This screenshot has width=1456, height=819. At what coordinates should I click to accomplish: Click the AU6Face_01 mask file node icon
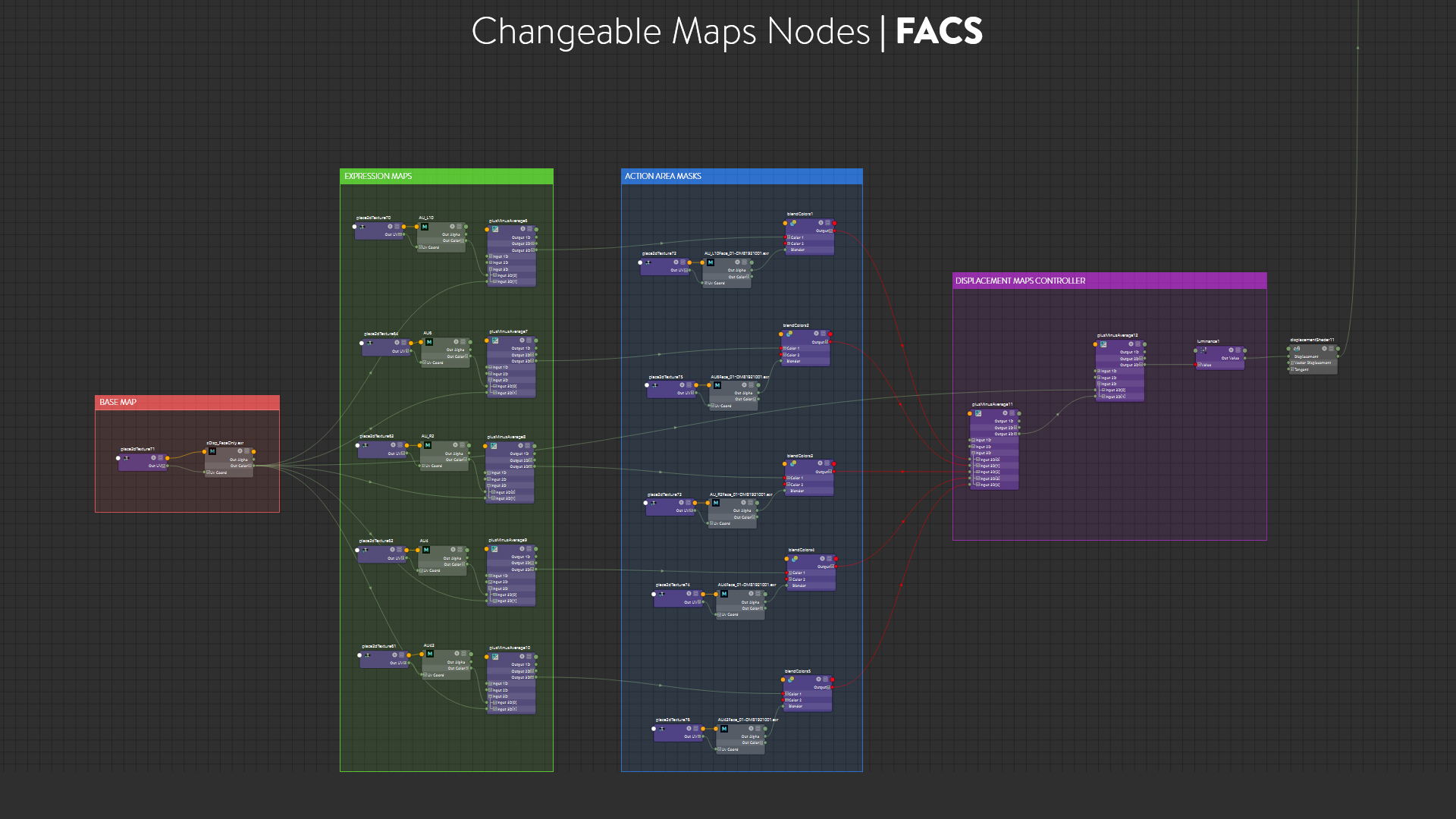[717, 385]
